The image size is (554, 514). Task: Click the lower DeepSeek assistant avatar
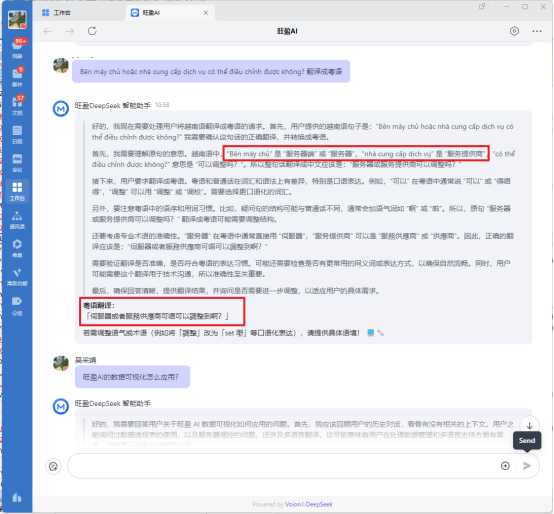pos(61,407)
